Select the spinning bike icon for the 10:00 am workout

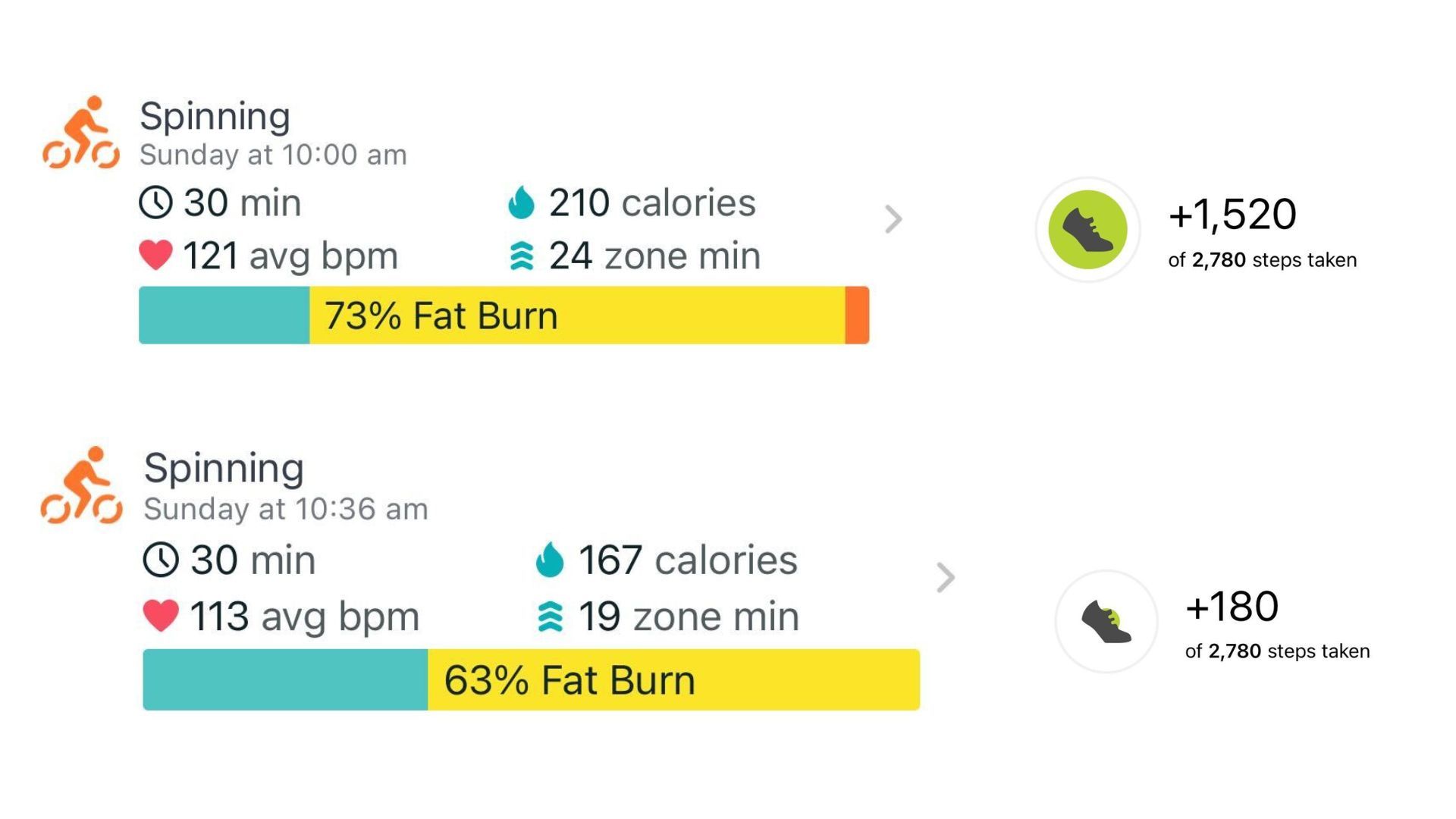click(81, 134)
